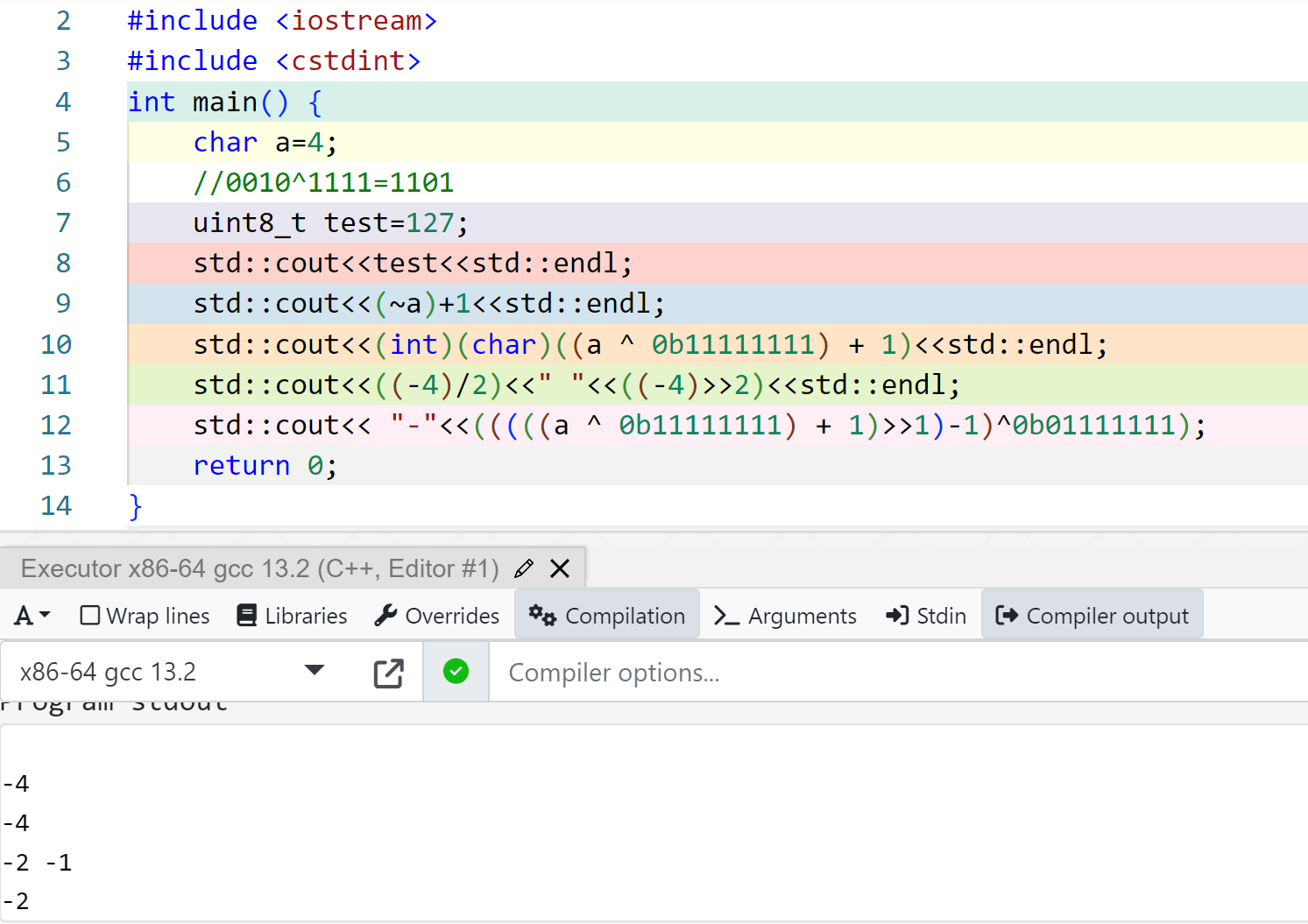The image size is (1308, 924).
Task: Open the Arguments prompt button
Action: [x=785, y=616]
